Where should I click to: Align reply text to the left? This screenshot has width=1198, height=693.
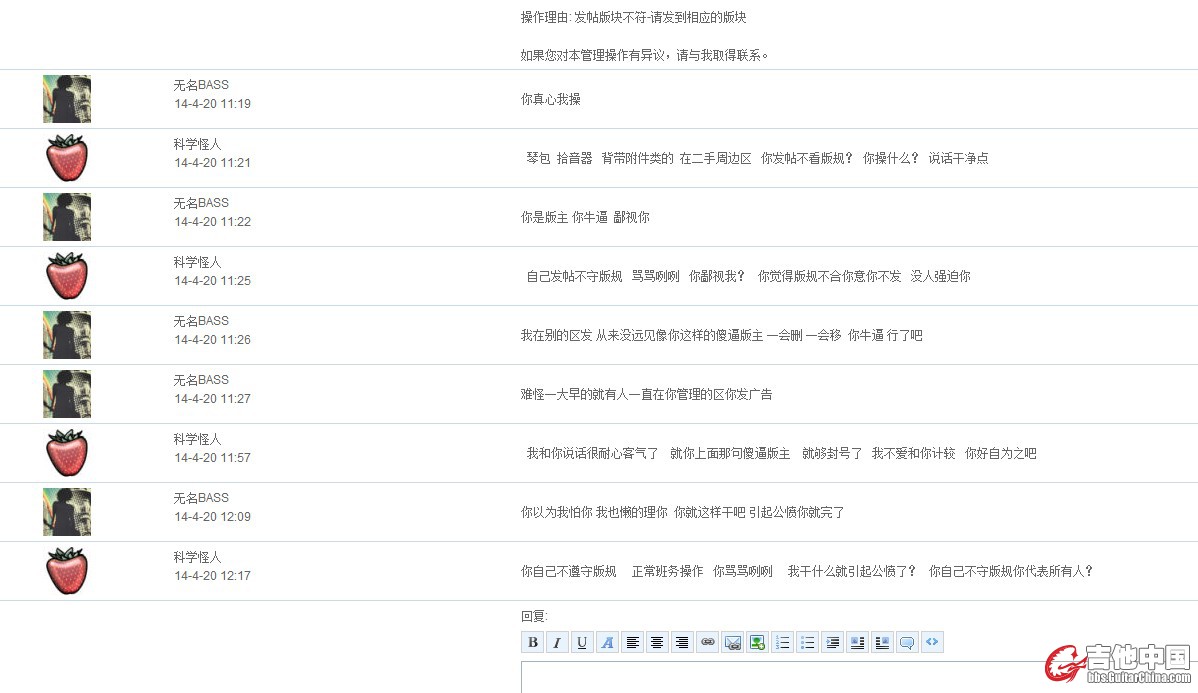(632, 643)
